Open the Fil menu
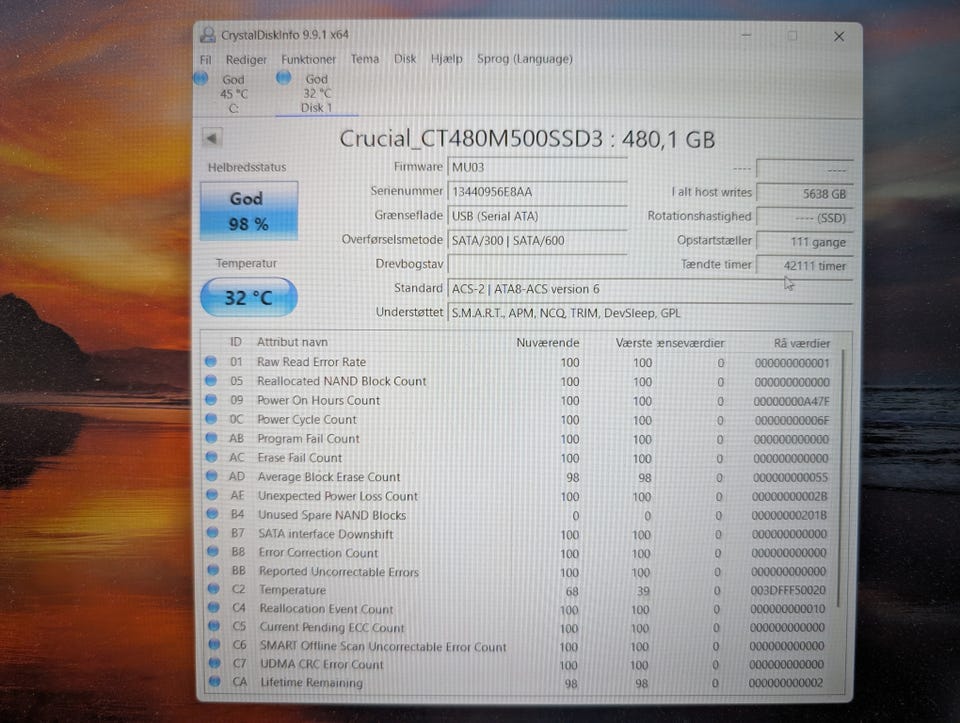 click(x=205, y=59)
